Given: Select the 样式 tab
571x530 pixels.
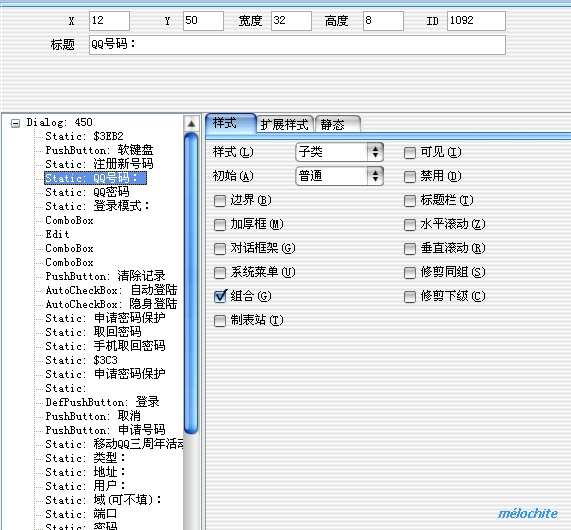Looking at the screenshot, I should (231, 123).
